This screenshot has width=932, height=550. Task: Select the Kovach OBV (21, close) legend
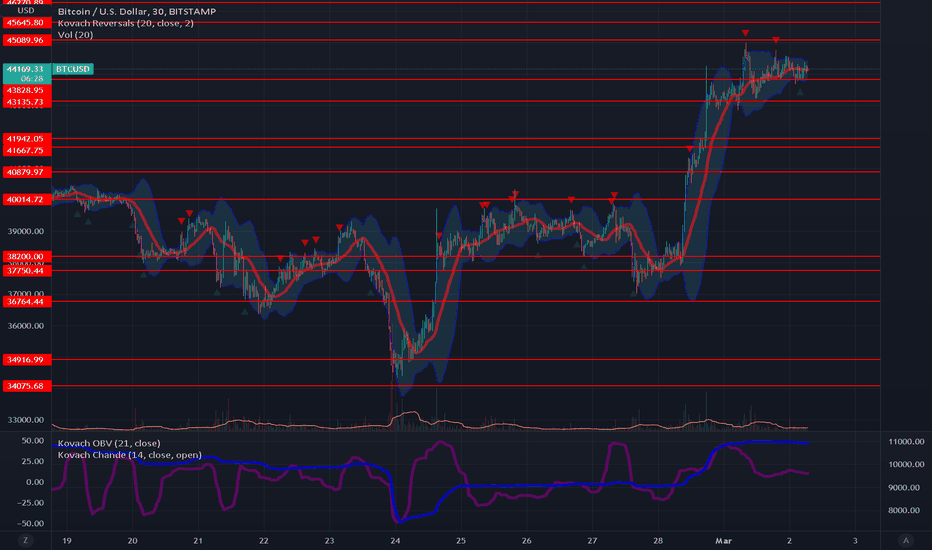tap(109, 443)
